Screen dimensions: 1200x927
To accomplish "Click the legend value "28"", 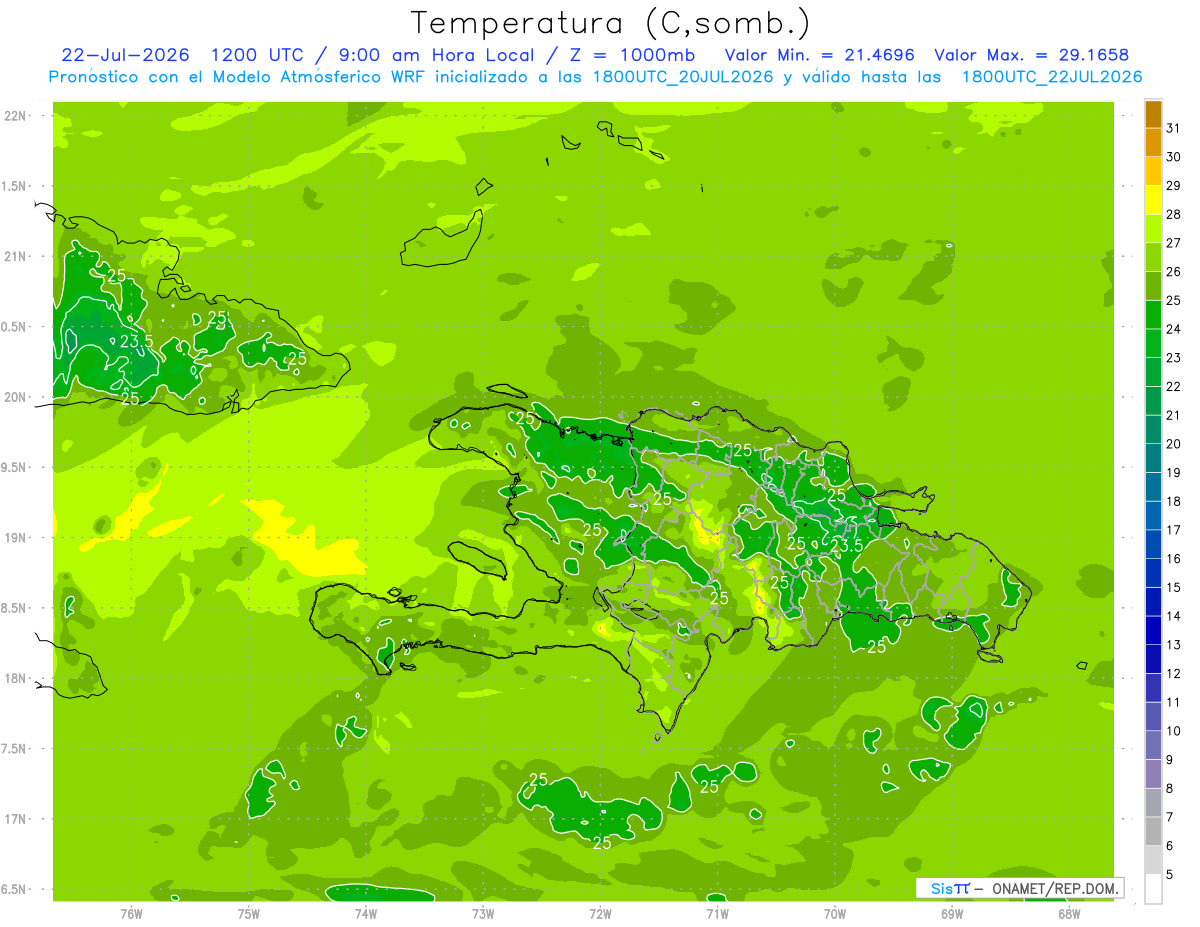I will click(x=1173, y=214).
